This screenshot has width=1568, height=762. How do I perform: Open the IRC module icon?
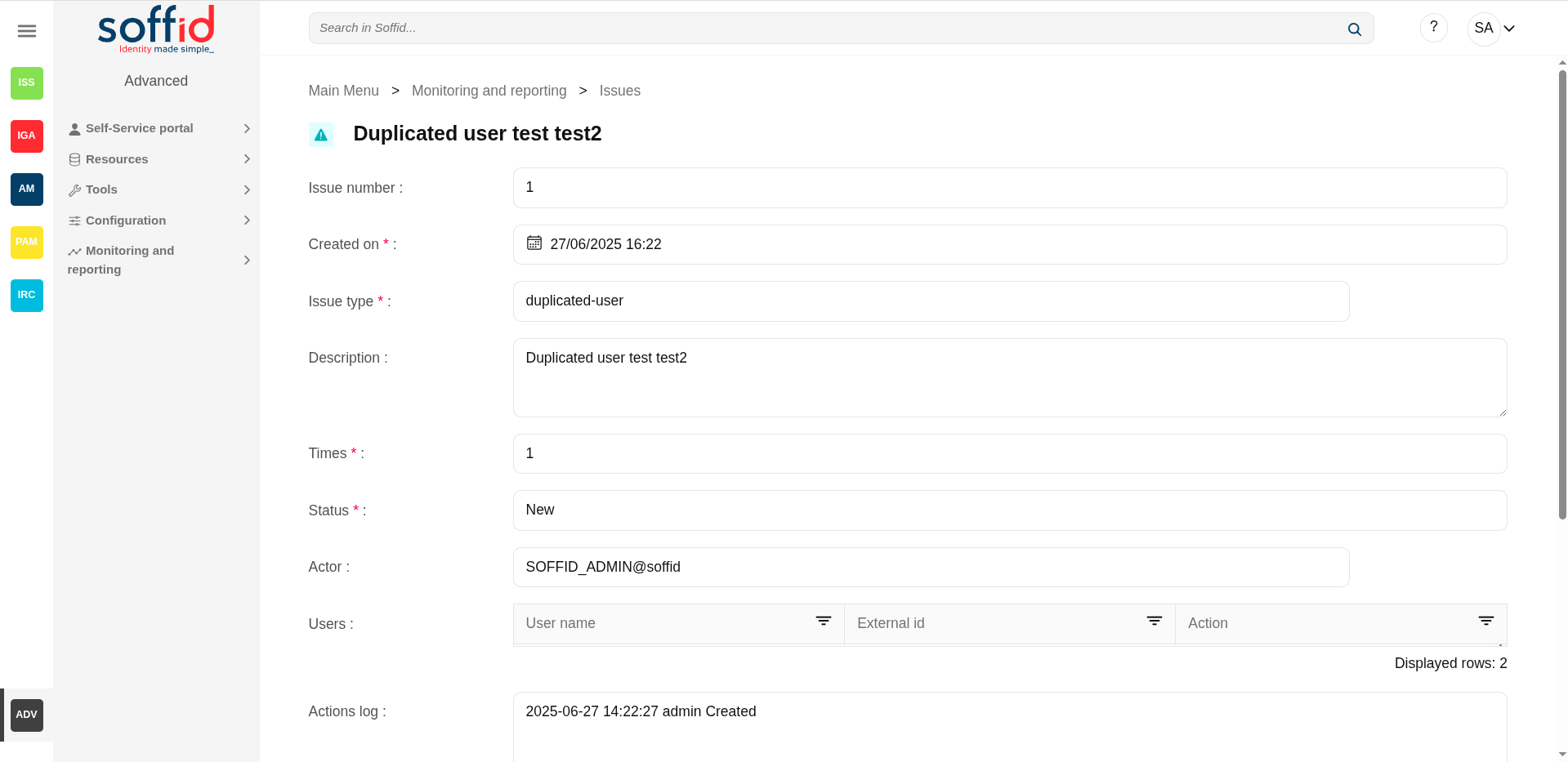point(27,295)
